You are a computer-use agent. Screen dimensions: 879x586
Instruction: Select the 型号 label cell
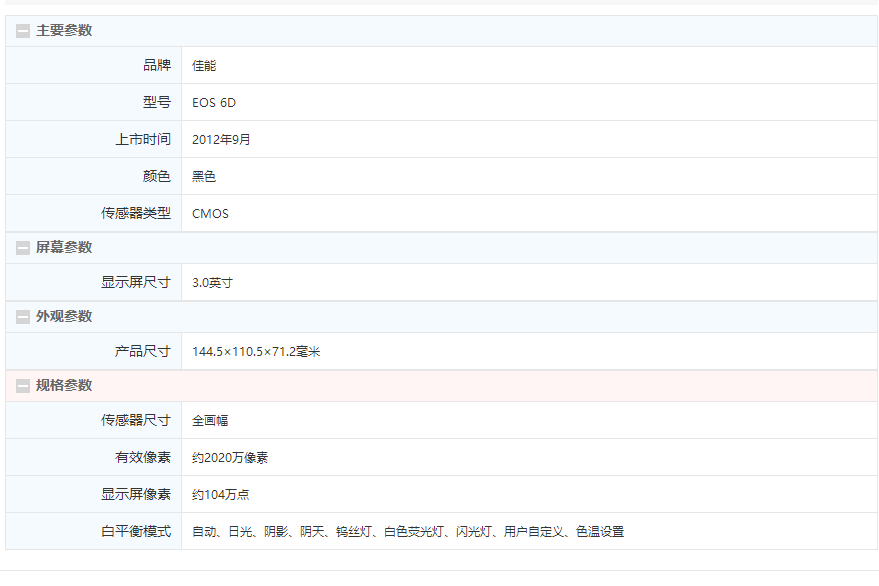click(x=94, y=102)
